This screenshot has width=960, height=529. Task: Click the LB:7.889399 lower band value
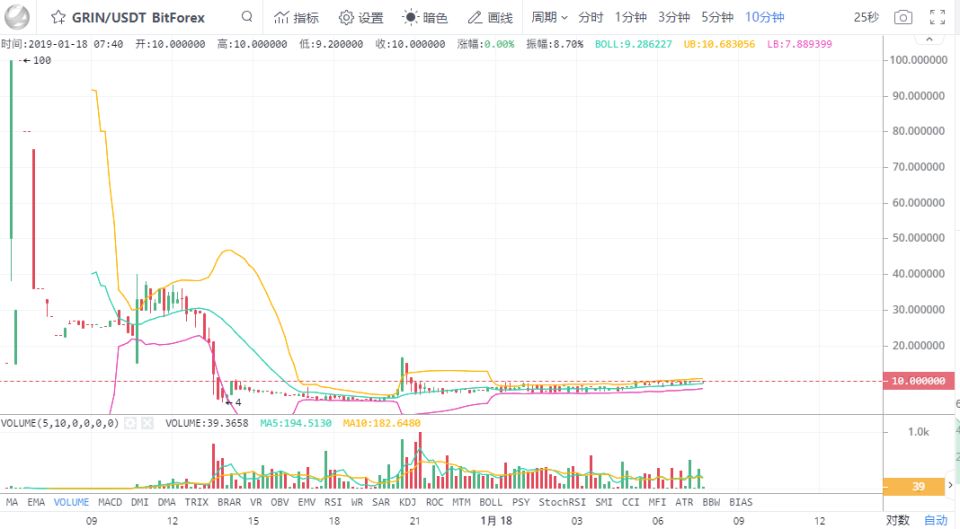click(799, 44)
